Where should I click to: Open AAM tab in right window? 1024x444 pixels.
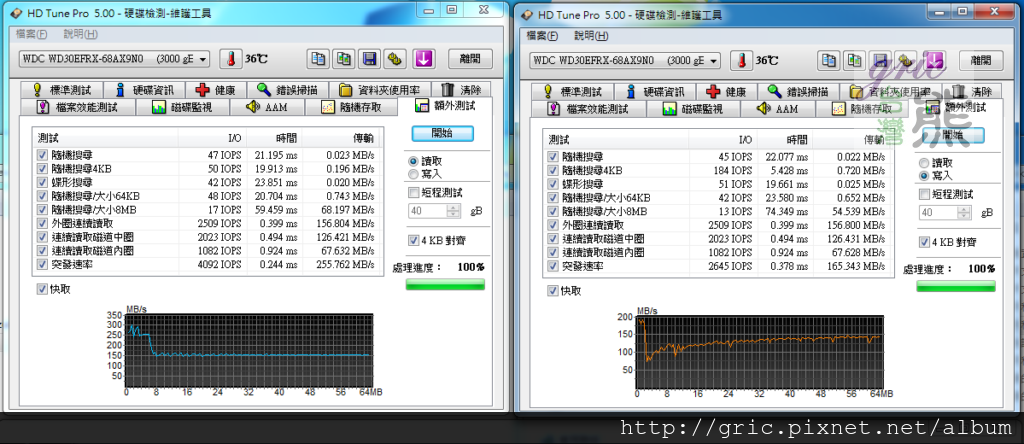776,109
